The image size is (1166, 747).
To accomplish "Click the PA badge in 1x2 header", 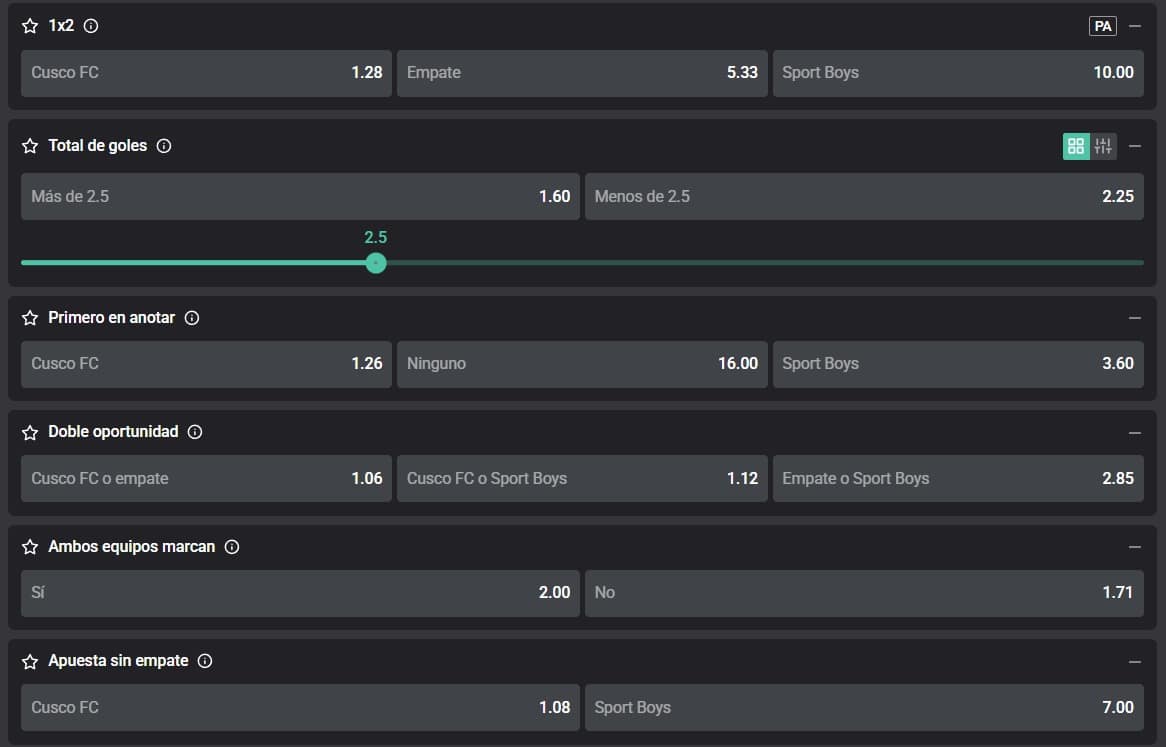I will pyautogui.click(x=1102, y=27).
